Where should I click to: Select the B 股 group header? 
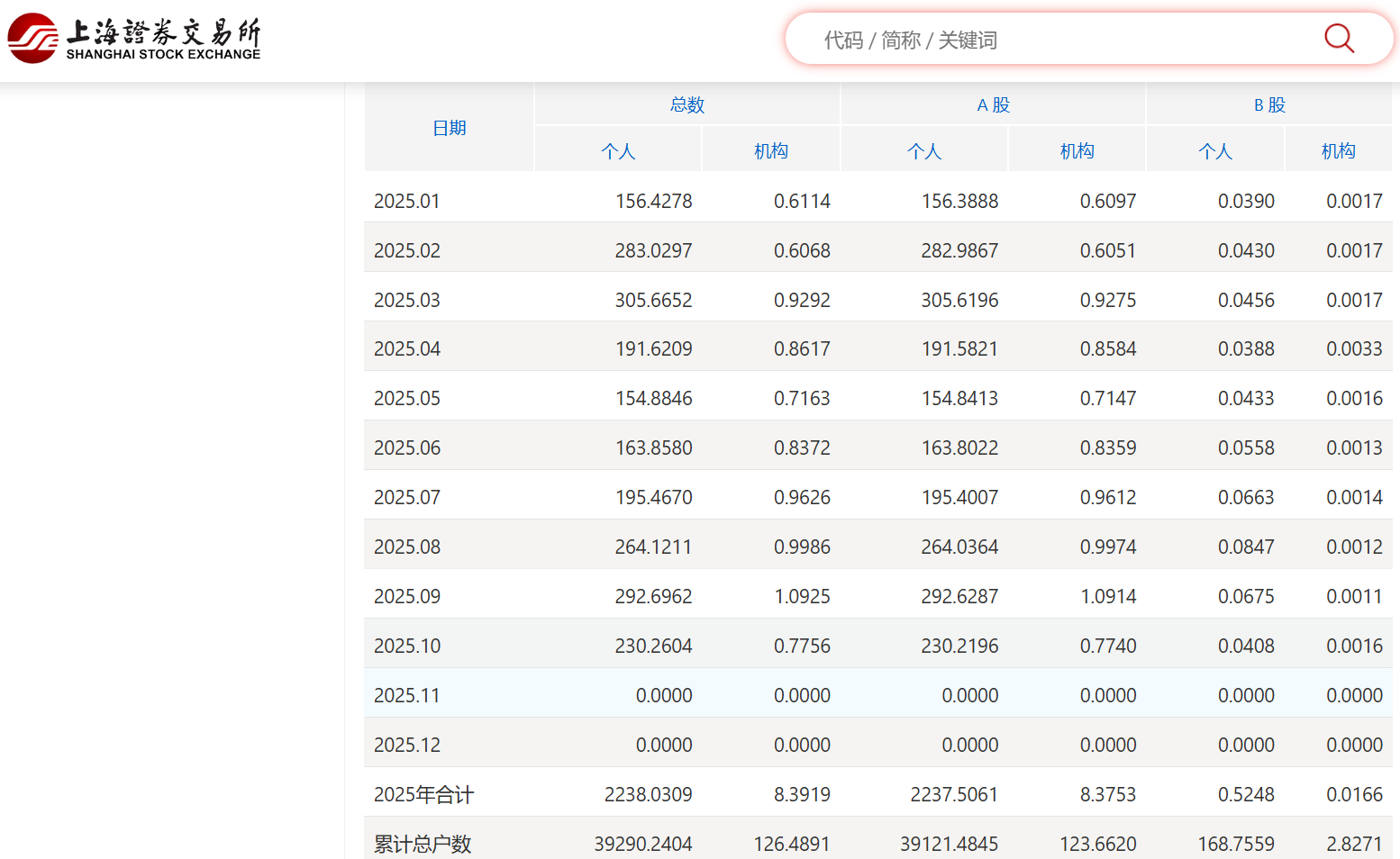(x=1268, y=104)
